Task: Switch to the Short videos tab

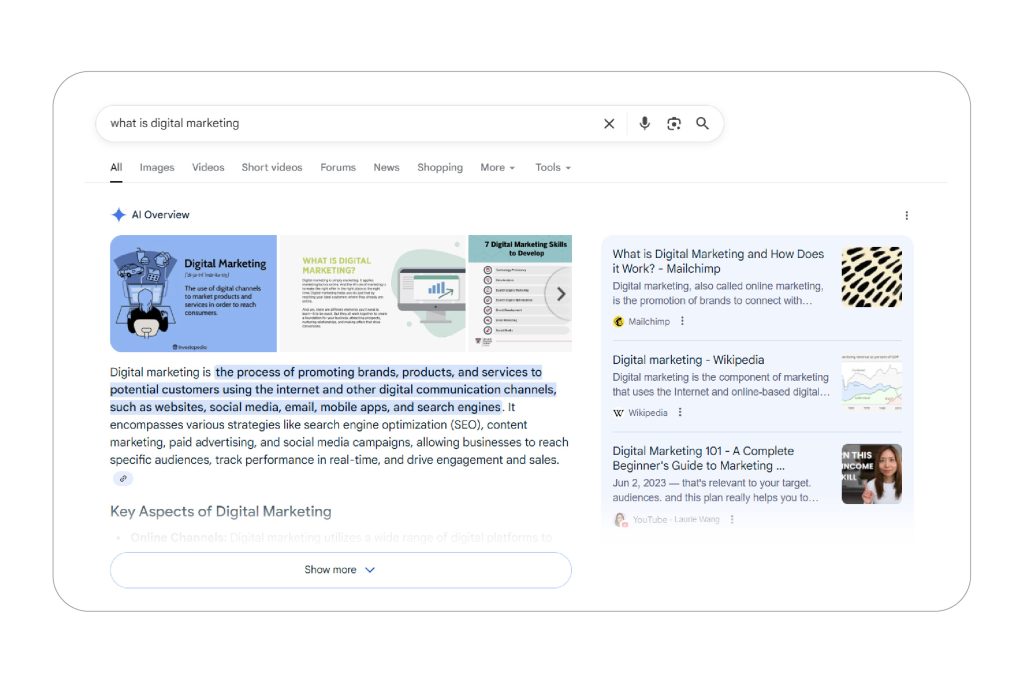Action: [272, 168]
